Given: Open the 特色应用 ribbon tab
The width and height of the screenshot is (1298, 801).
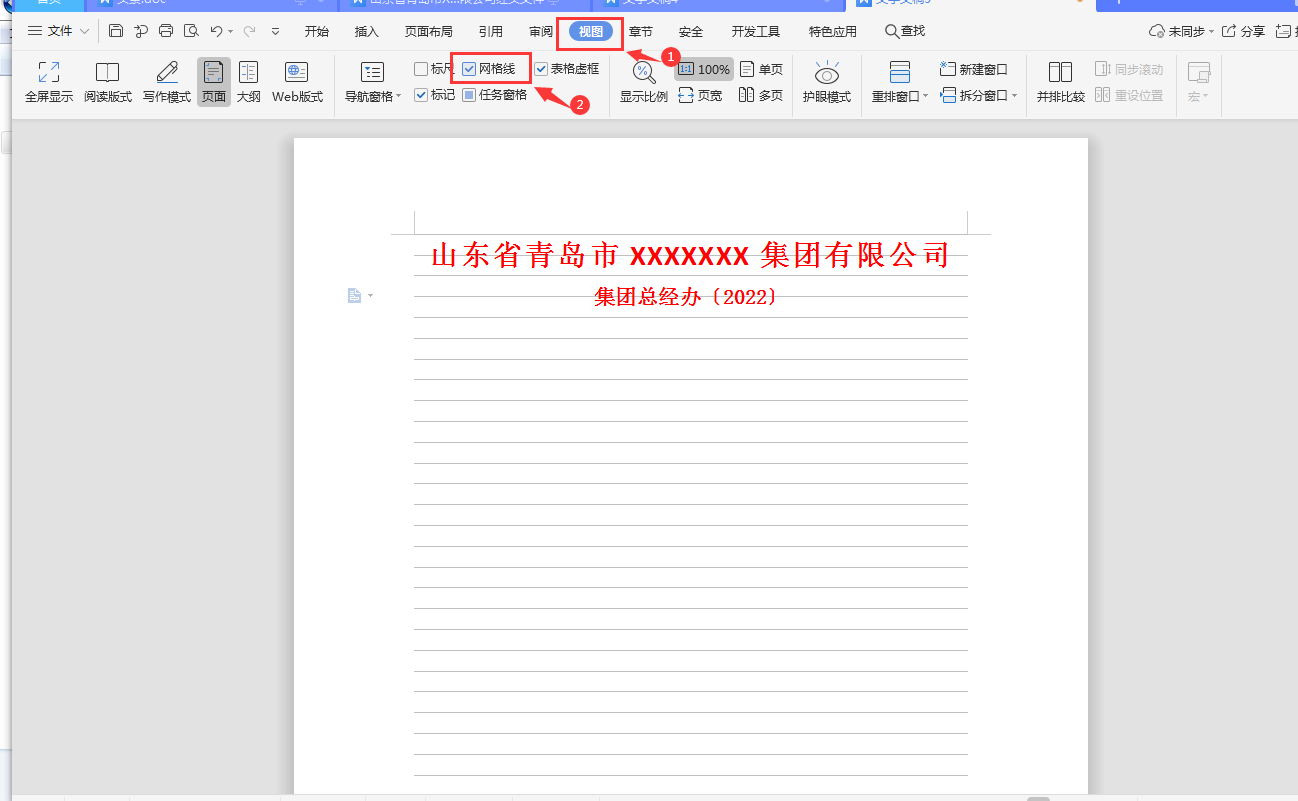Looking at the screenshot, I should 833,32.
